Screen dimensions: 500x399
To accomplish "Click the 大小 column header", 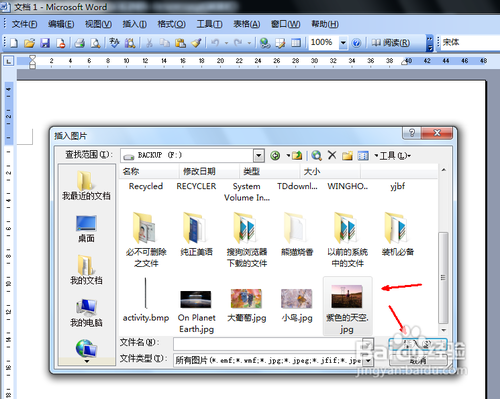I will [330, 171].
